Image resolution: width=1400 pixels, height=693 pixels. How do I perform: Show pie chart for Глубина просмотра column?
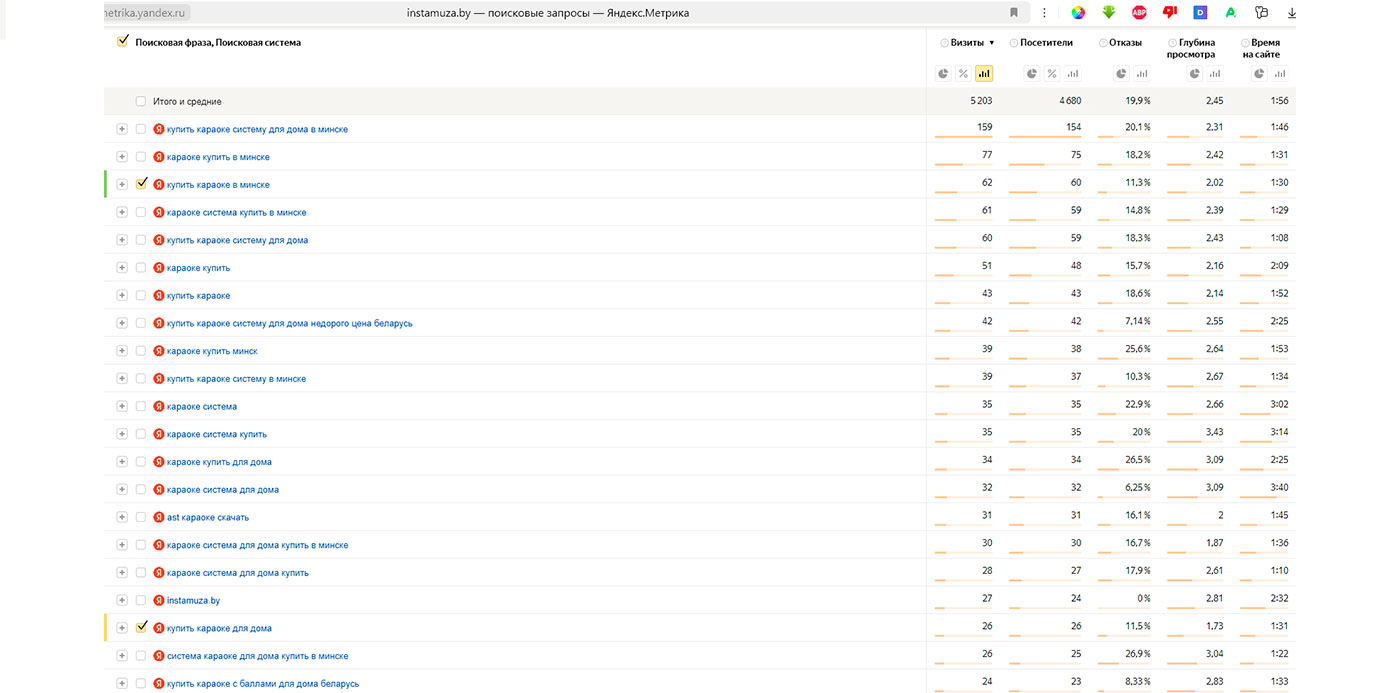click(1195, 73)
